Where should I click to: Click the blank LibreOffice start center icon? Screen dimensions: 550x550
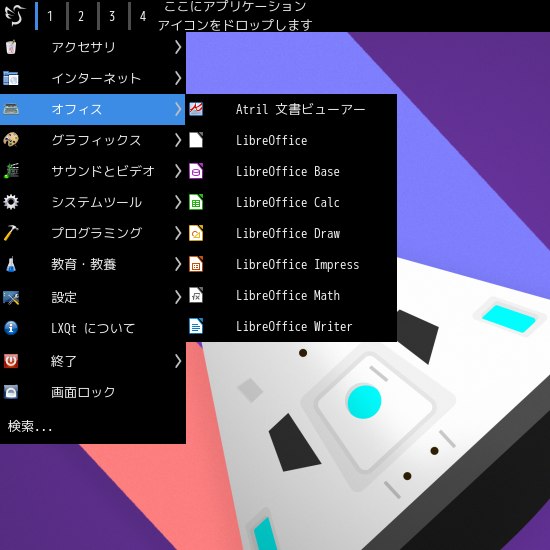(x=196, y=140)
